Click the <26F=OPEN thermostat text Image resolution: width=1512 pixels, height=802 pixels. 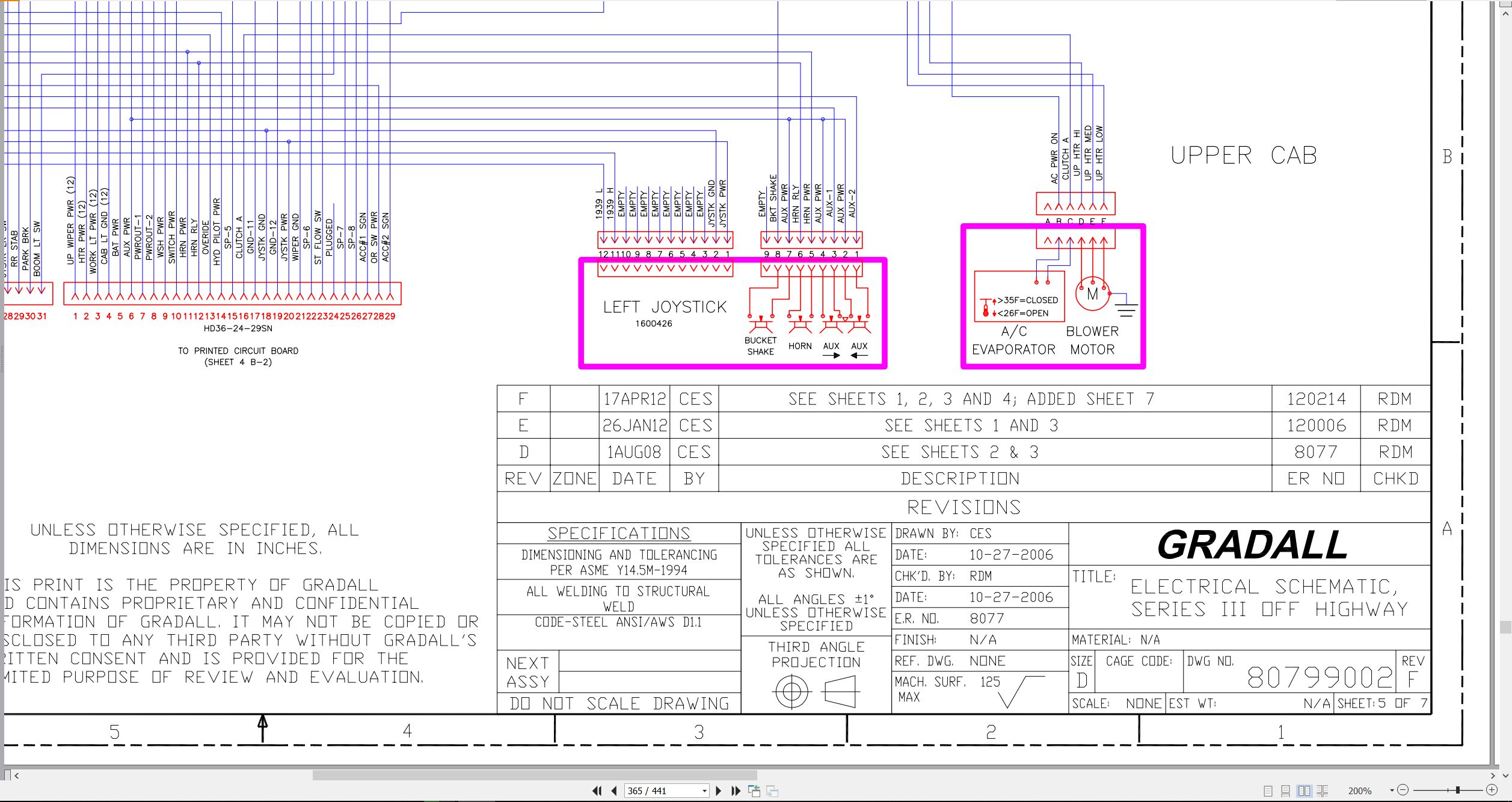1022,313
